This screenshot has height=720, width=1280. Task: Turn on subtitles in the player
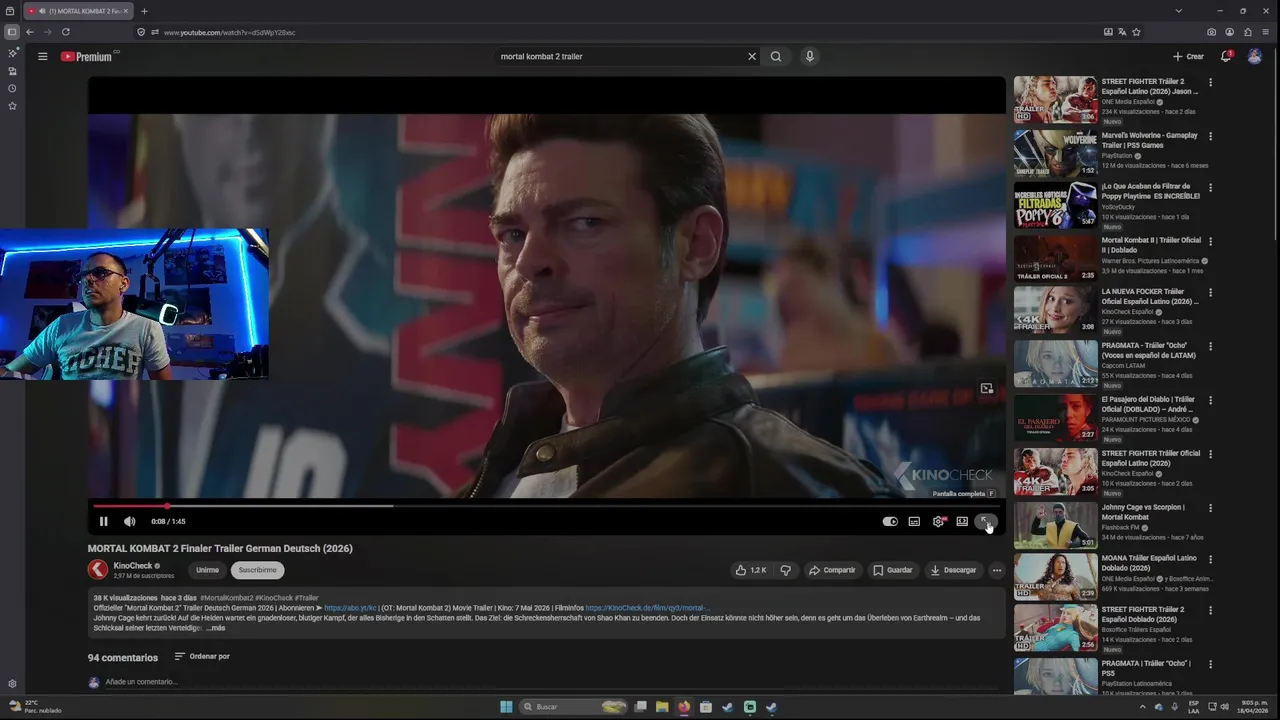(914, 521)
